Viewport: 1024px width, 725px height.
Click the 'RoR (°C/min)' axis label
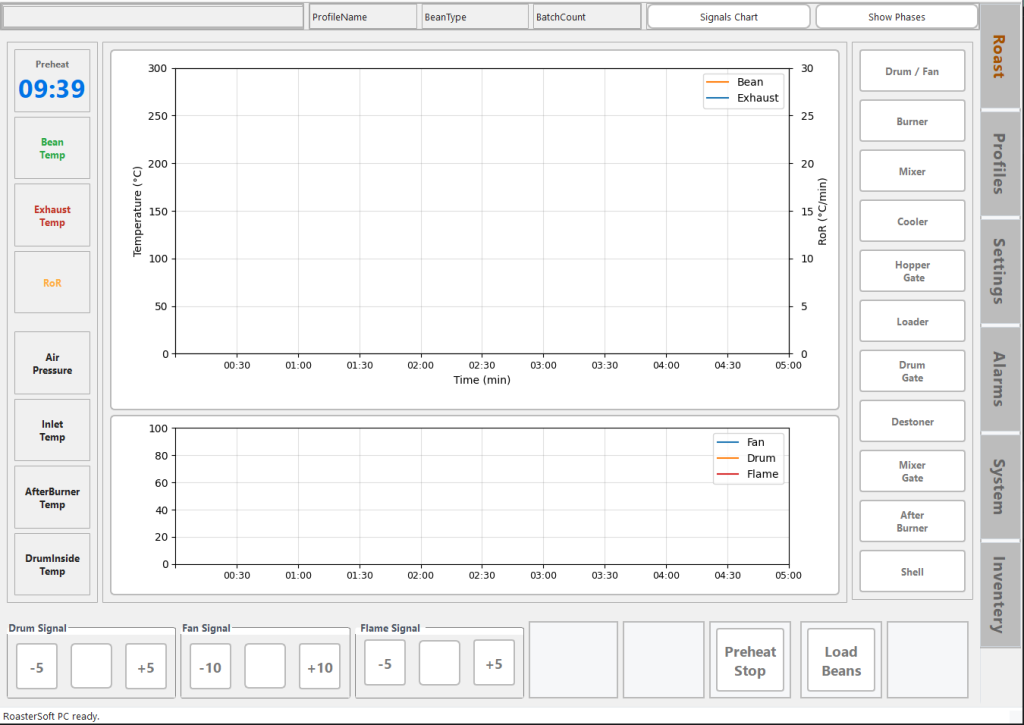[822, 211]
